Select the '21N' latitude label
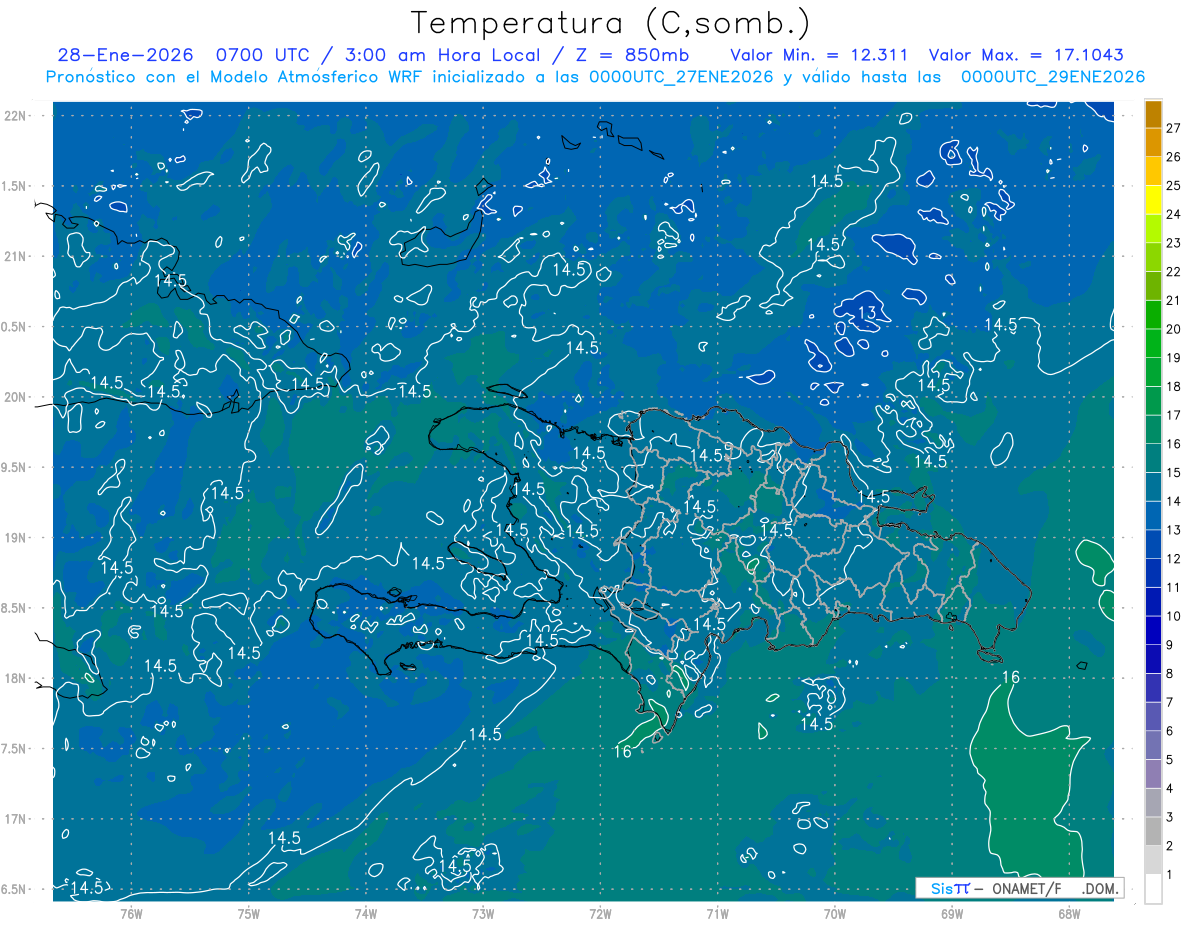This screenshot has height=927, width=1200. 14,257
